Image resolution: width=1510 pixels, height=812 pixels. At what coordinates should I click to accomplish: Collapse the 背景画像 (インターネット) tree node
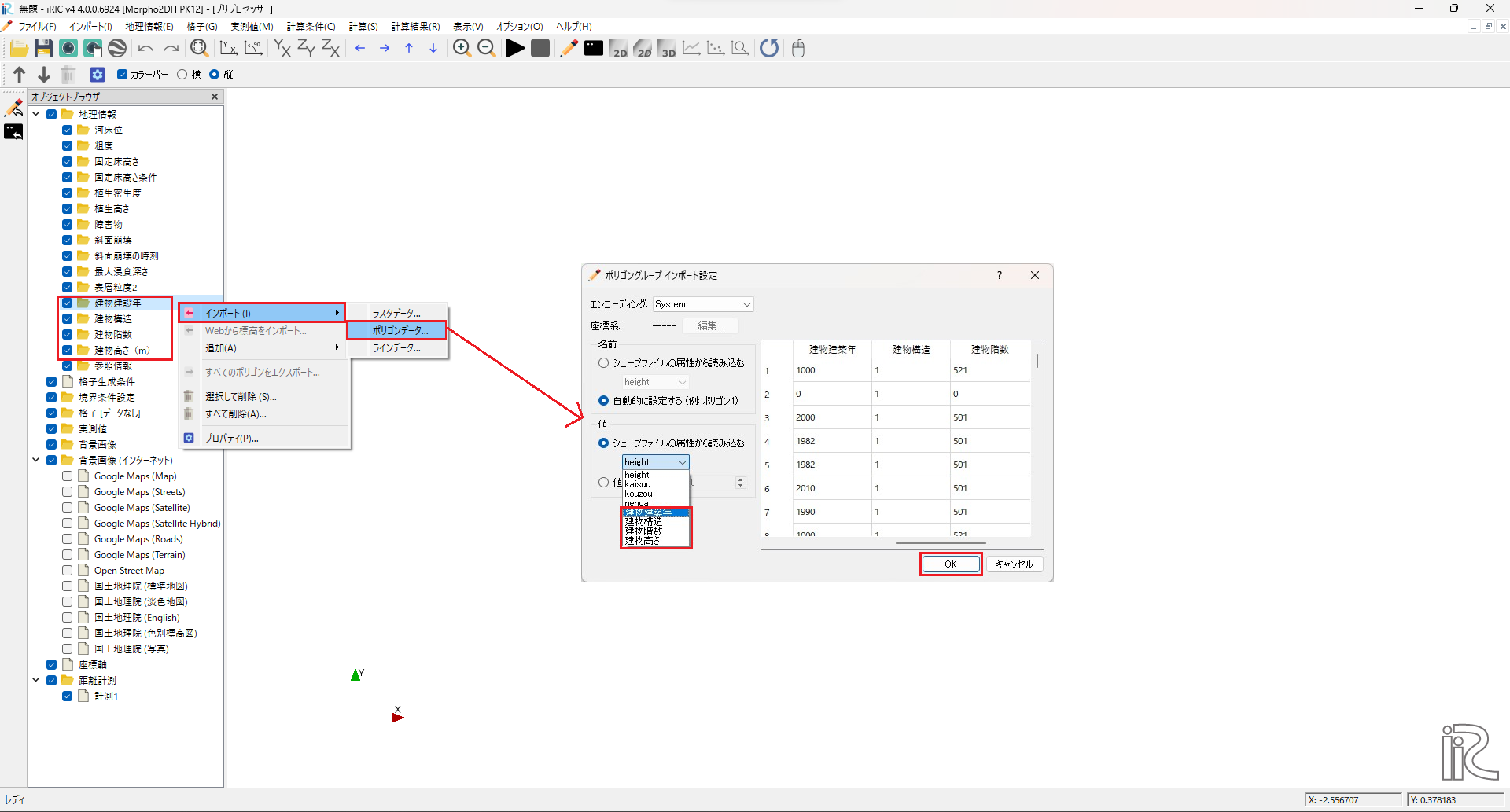36,460
